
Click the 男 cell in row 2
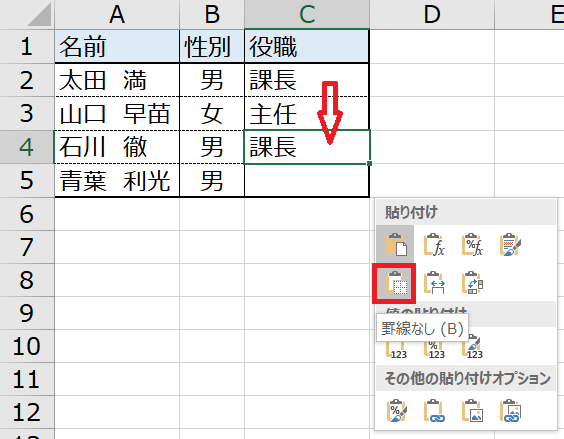pyautogui.click(x=212, y=80)
